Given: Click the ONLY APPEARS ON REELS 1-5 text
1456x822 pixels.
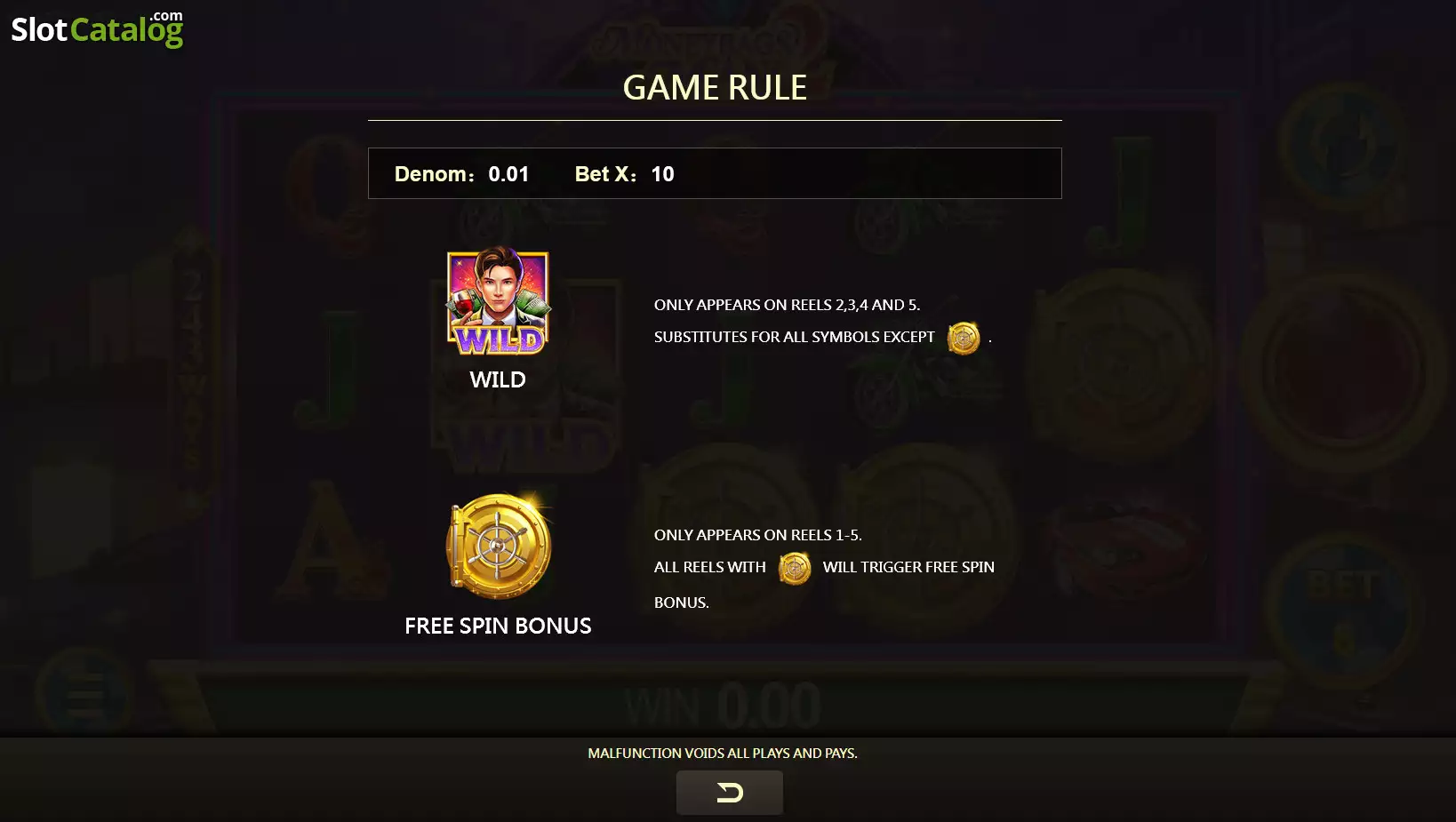Looking at the screenshot, I should 758,535.
